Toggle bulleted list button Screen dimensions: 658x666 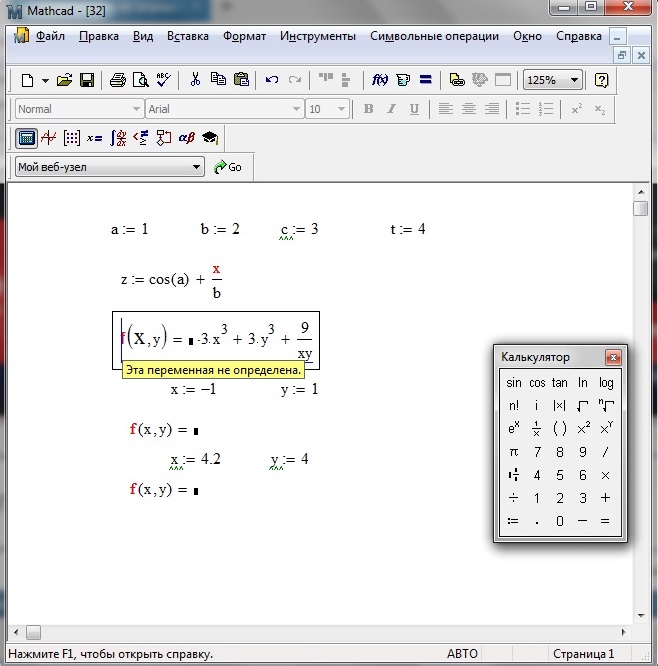523,109
